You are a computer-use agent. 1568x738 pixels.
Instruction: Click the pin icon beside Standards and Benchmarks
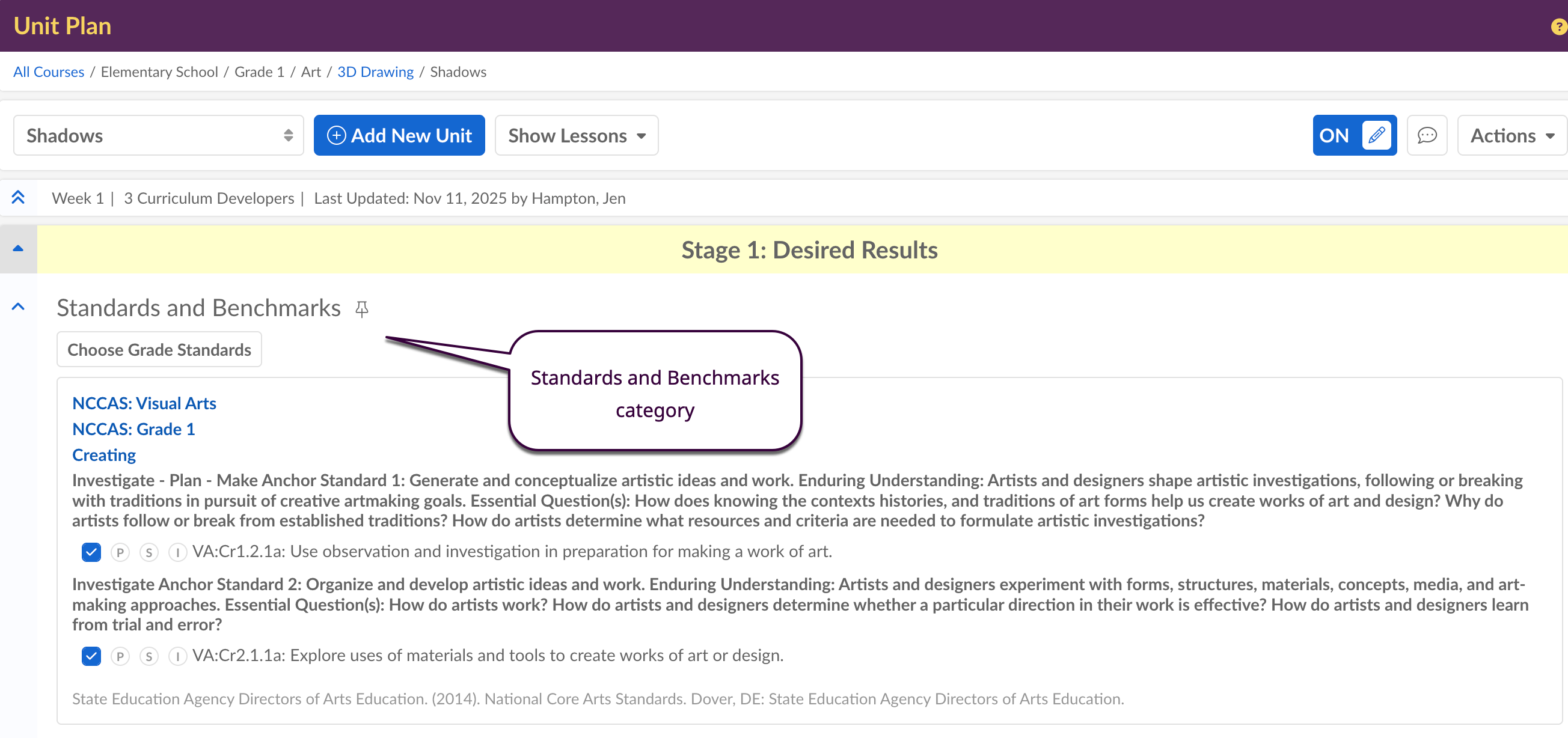click(x=361, y=309)
